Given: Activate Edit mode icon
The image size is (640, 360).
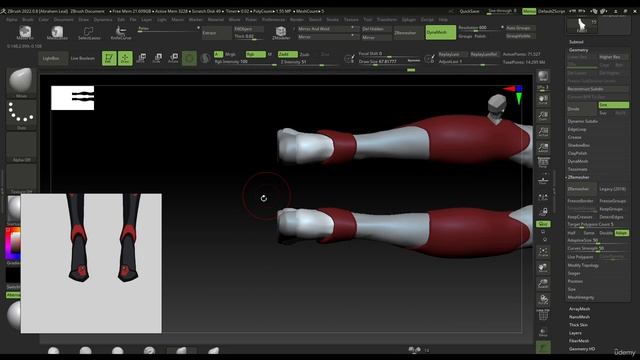Looking at the screenshot, I should (x=109, y=58).
